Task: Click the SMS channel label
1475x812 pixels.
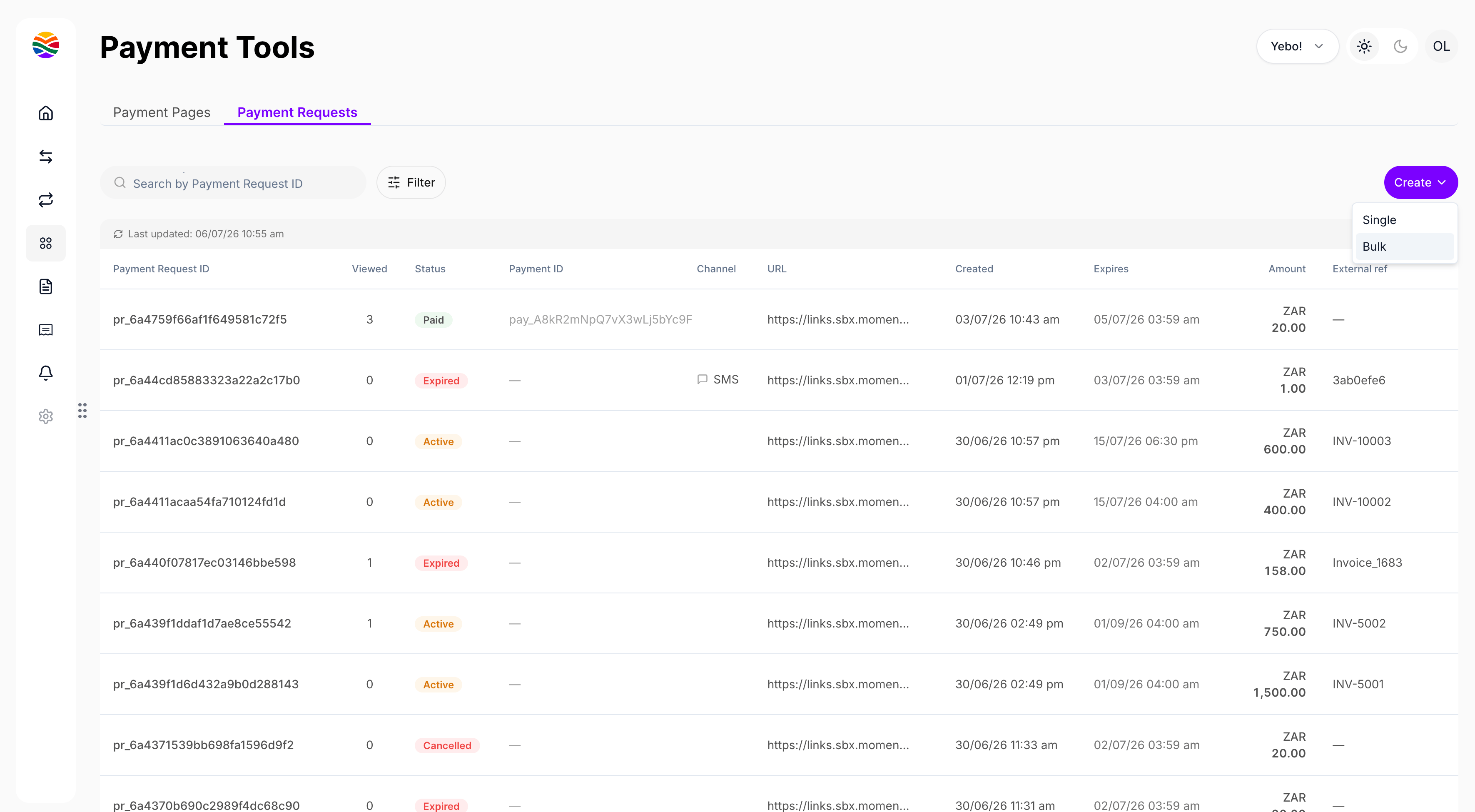Action: click(x=726, y=380)
